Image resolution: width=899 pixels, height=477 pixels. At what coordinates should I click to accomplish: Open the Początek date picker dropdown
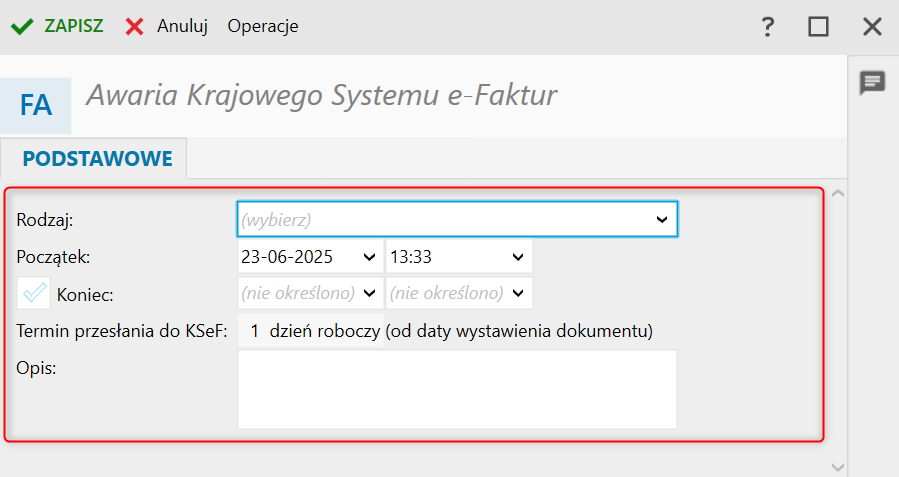[x=368, y=257]
